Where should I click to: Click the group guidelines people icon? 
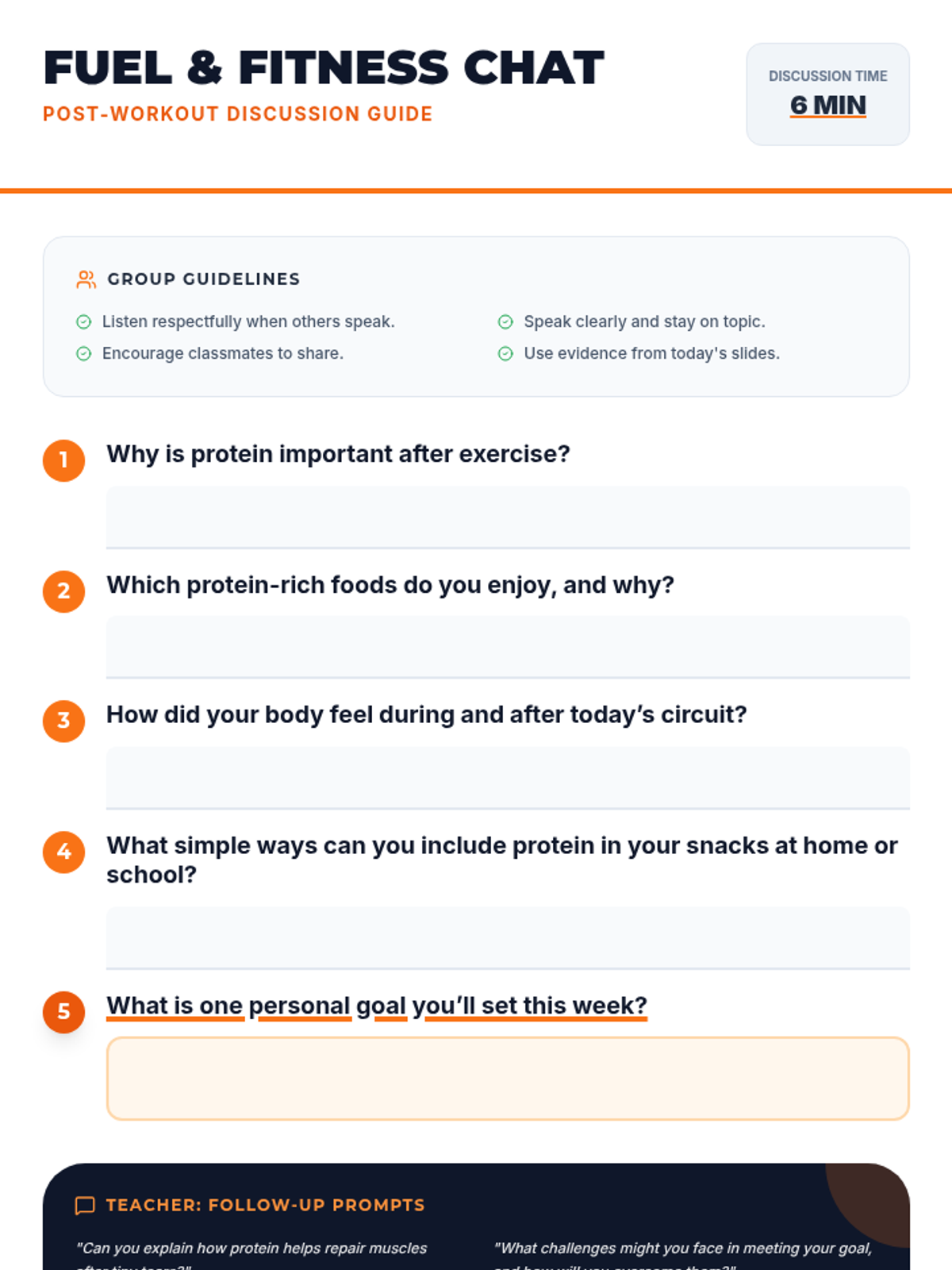[86, 279]
